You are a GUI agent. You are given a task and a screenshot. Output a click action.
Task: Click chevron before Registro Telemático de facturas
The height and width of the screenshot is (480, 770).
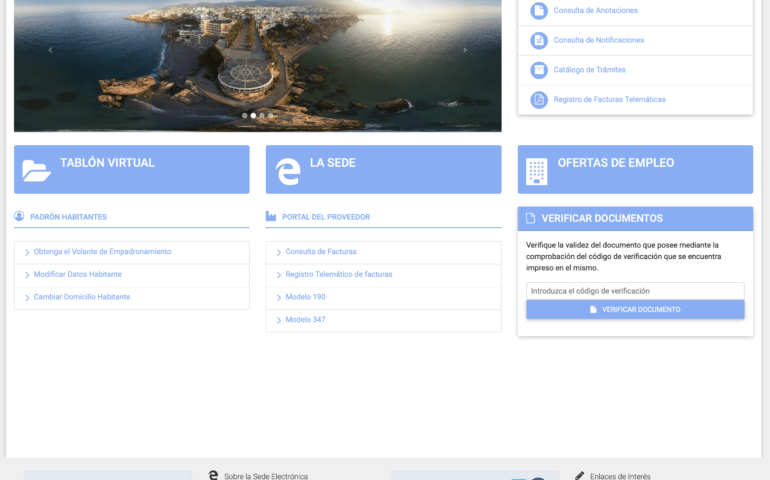coord(279,275)
